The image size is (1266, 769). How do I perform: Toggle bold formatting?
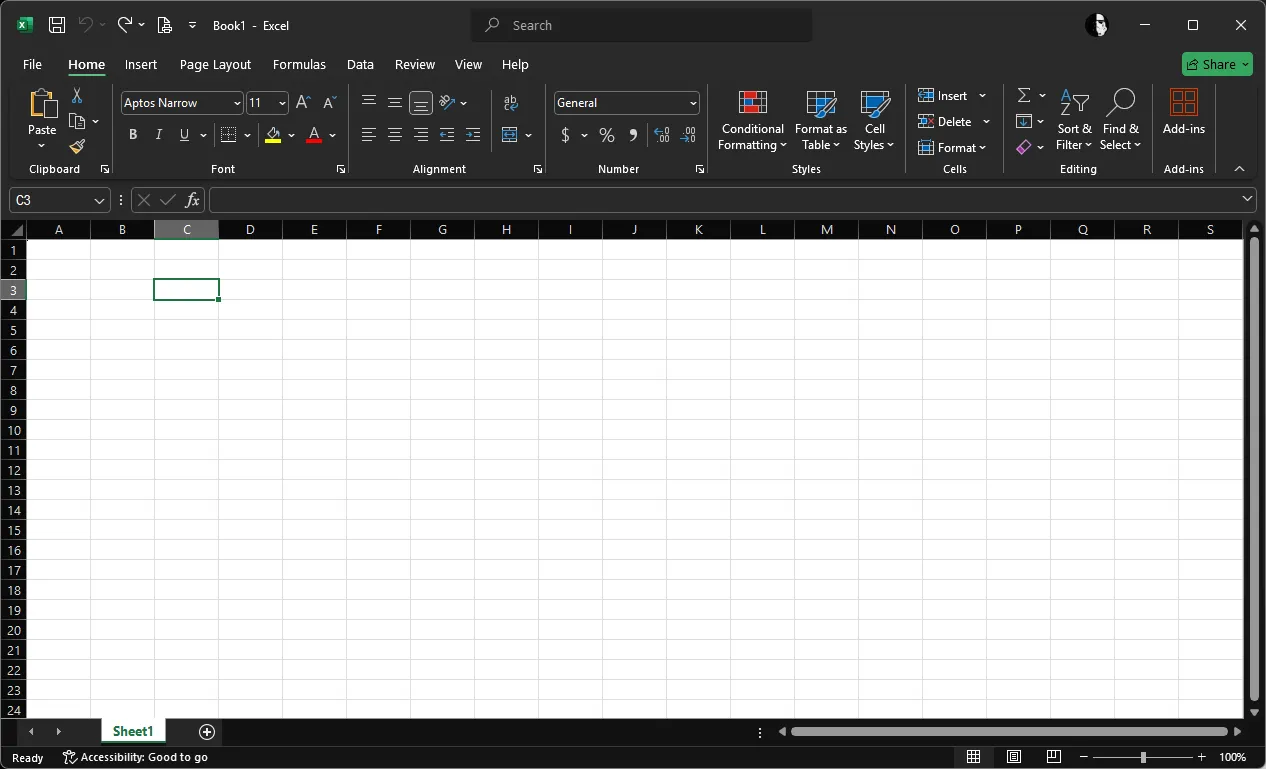(x=133, y=135)
